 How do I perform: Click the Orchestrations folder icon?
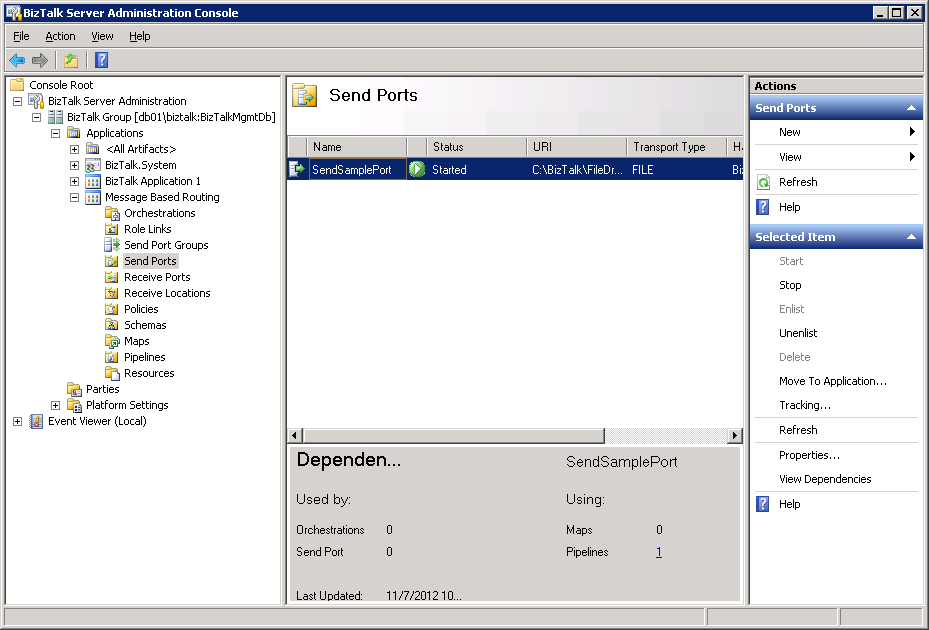[112, 213]
